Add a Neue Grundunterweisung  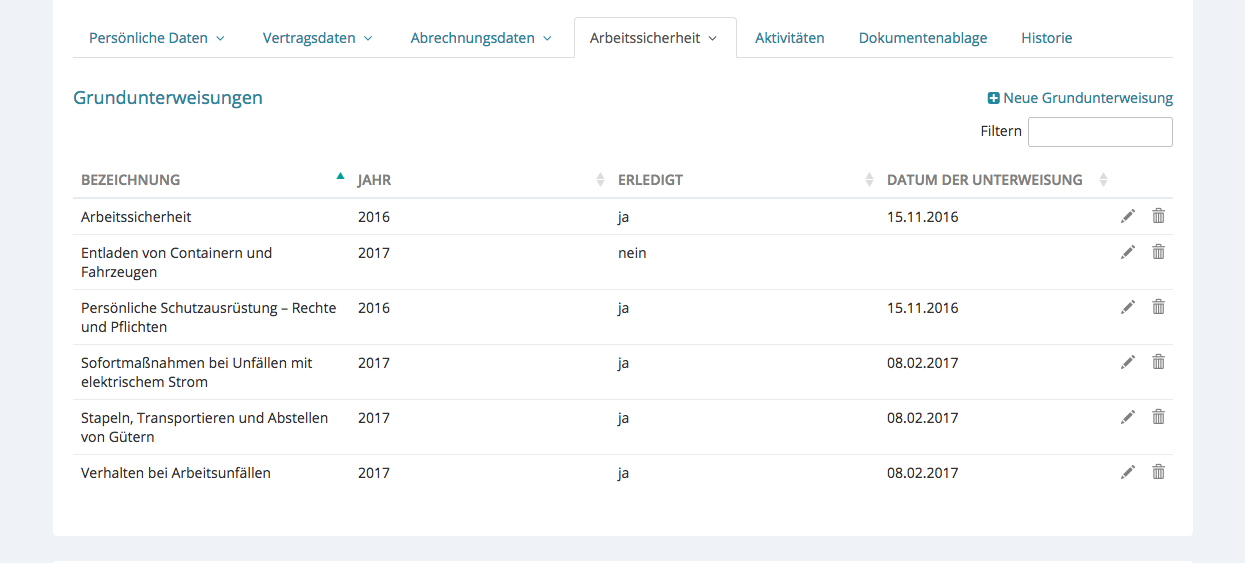(x=1080, y=98)
